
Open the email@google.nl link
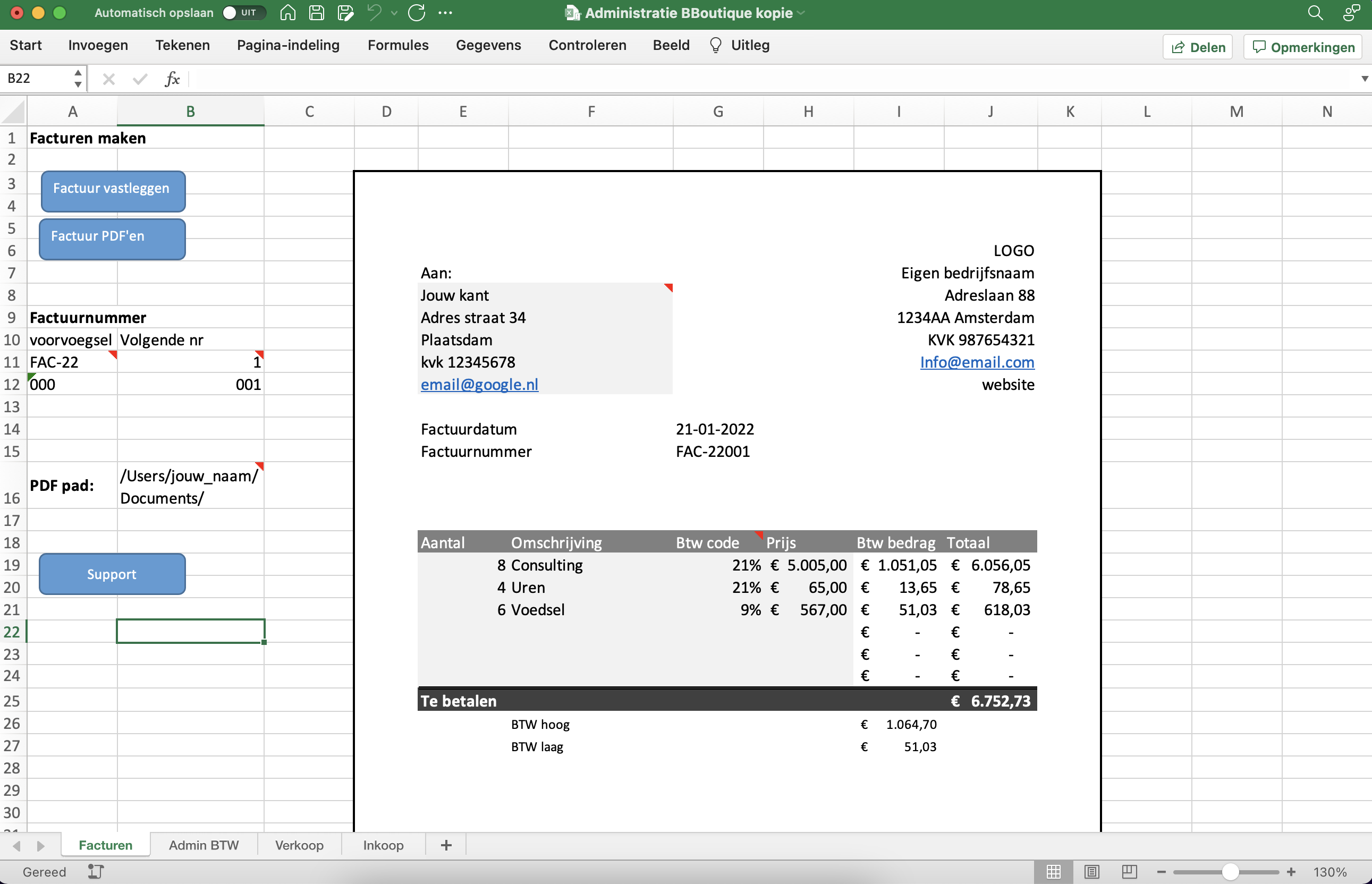pos(479,384)
